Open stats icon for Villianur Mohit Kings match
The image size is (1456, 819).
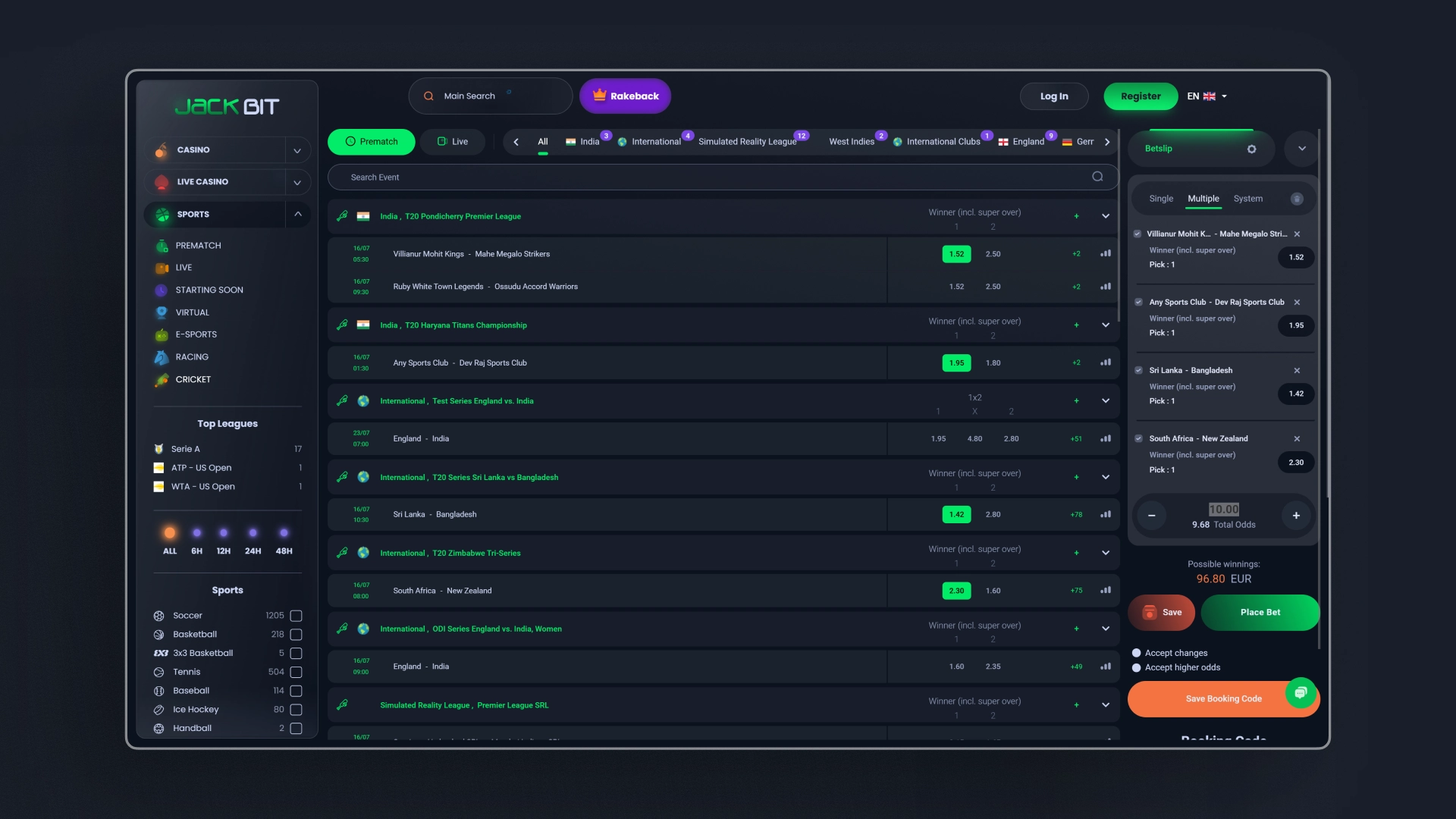(x=1106, y=254)
